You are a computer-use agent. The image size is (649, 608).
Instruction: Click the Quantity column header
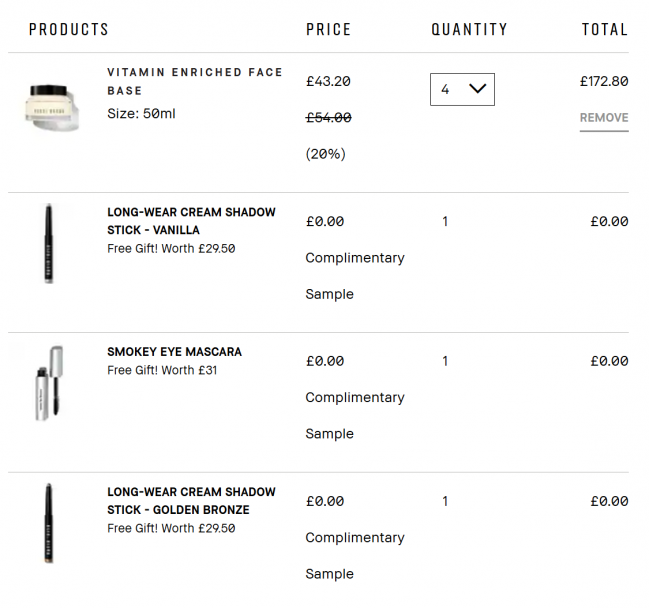[469, 29]
